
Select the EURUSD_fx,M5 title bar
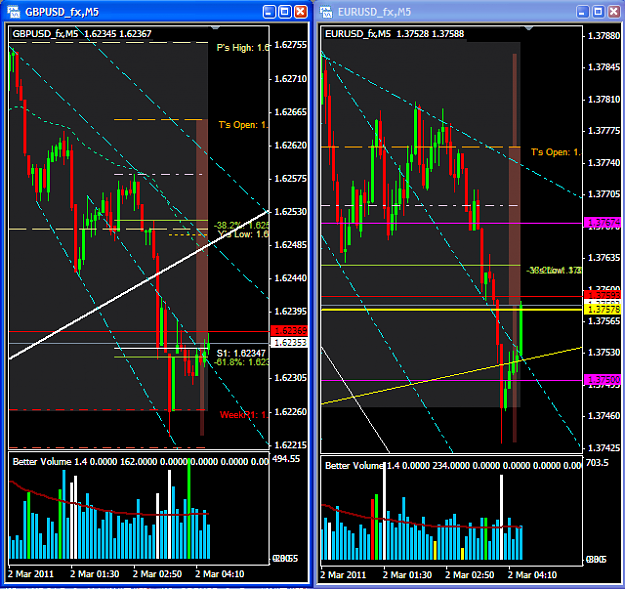(470, 12)
